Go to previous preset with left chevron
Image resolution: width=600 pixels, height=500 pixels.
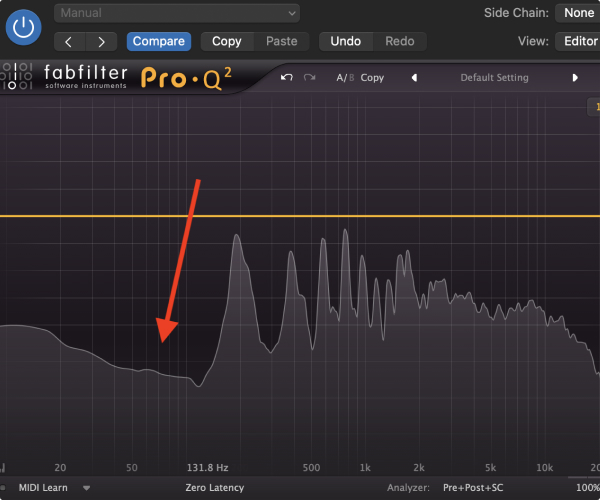pyautogui.click(x=69, y=42)
